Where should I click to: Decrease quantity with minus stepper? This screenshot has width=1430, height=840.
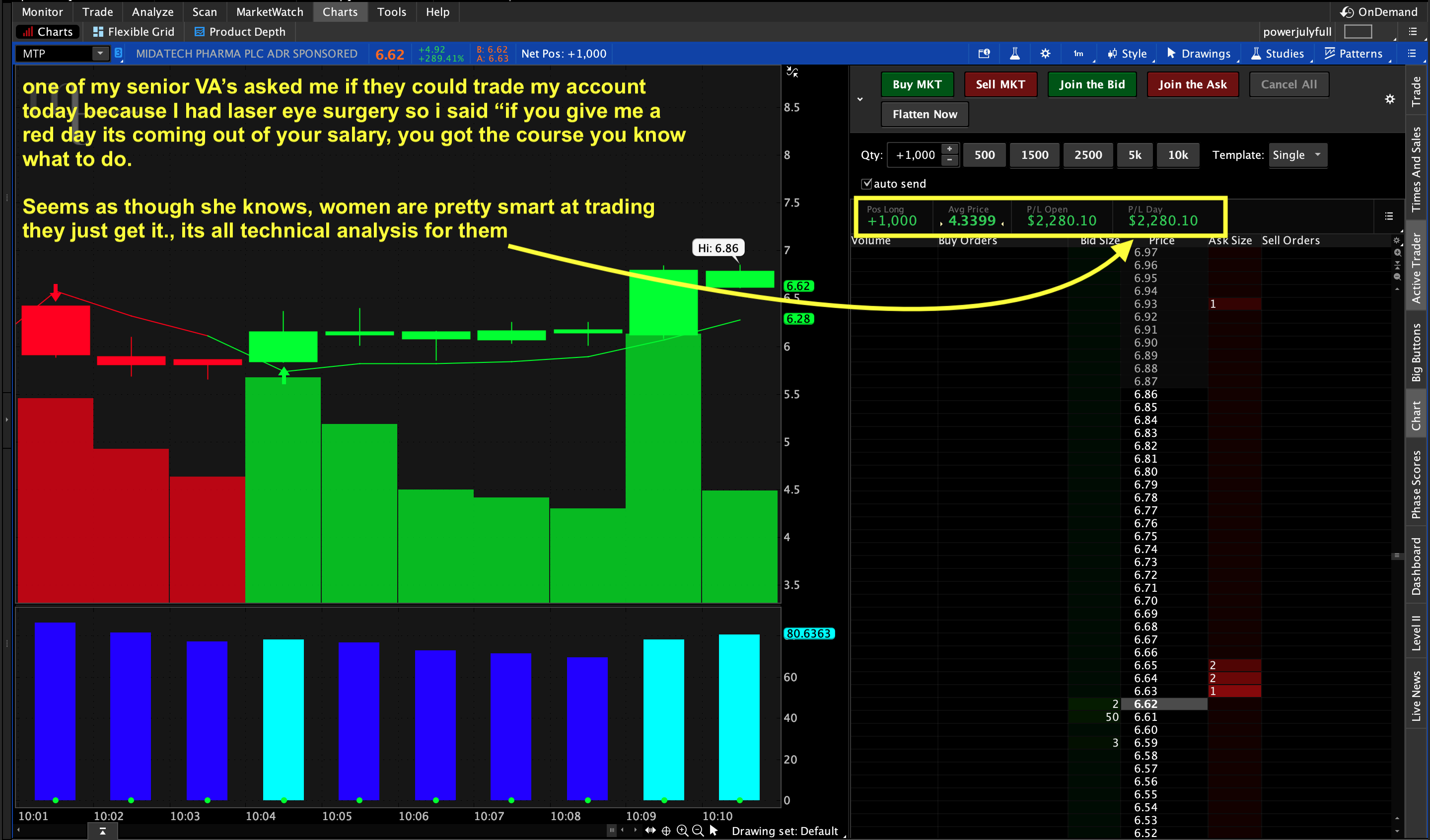pos(949,161)
